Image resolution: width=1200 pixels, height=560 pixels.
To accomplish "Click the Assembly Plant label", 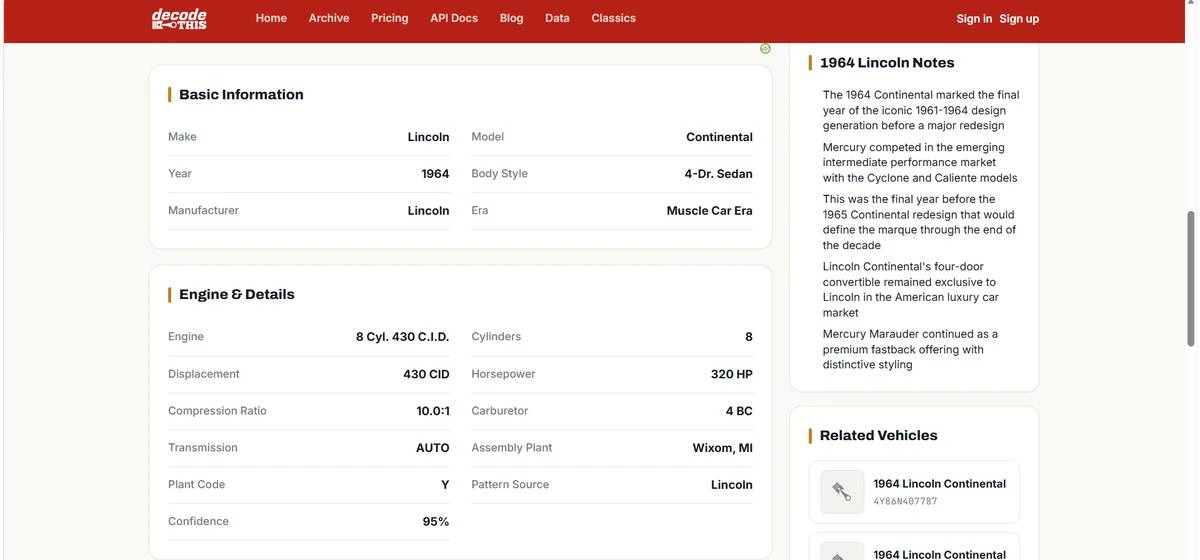I will (x=511, y=448).
